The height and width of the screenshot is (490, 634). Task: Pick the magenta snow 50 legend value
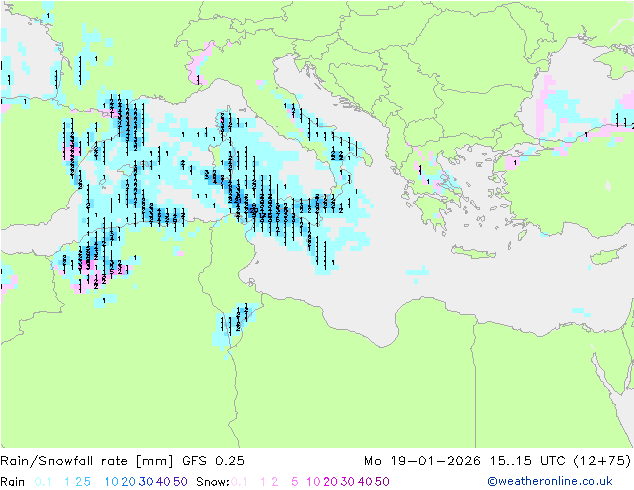[382, 482]
